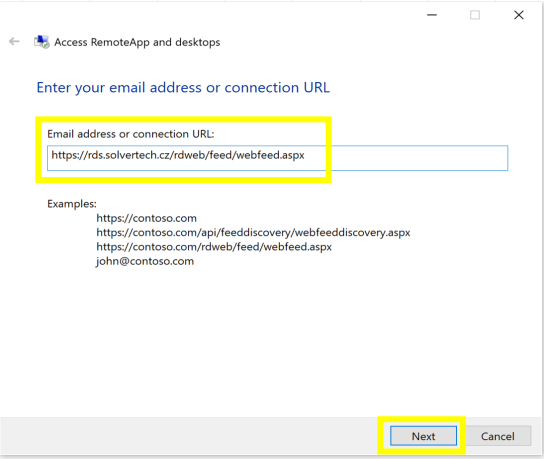Click the contoso rdweb/feed/webfeed.aspx example

214,247
